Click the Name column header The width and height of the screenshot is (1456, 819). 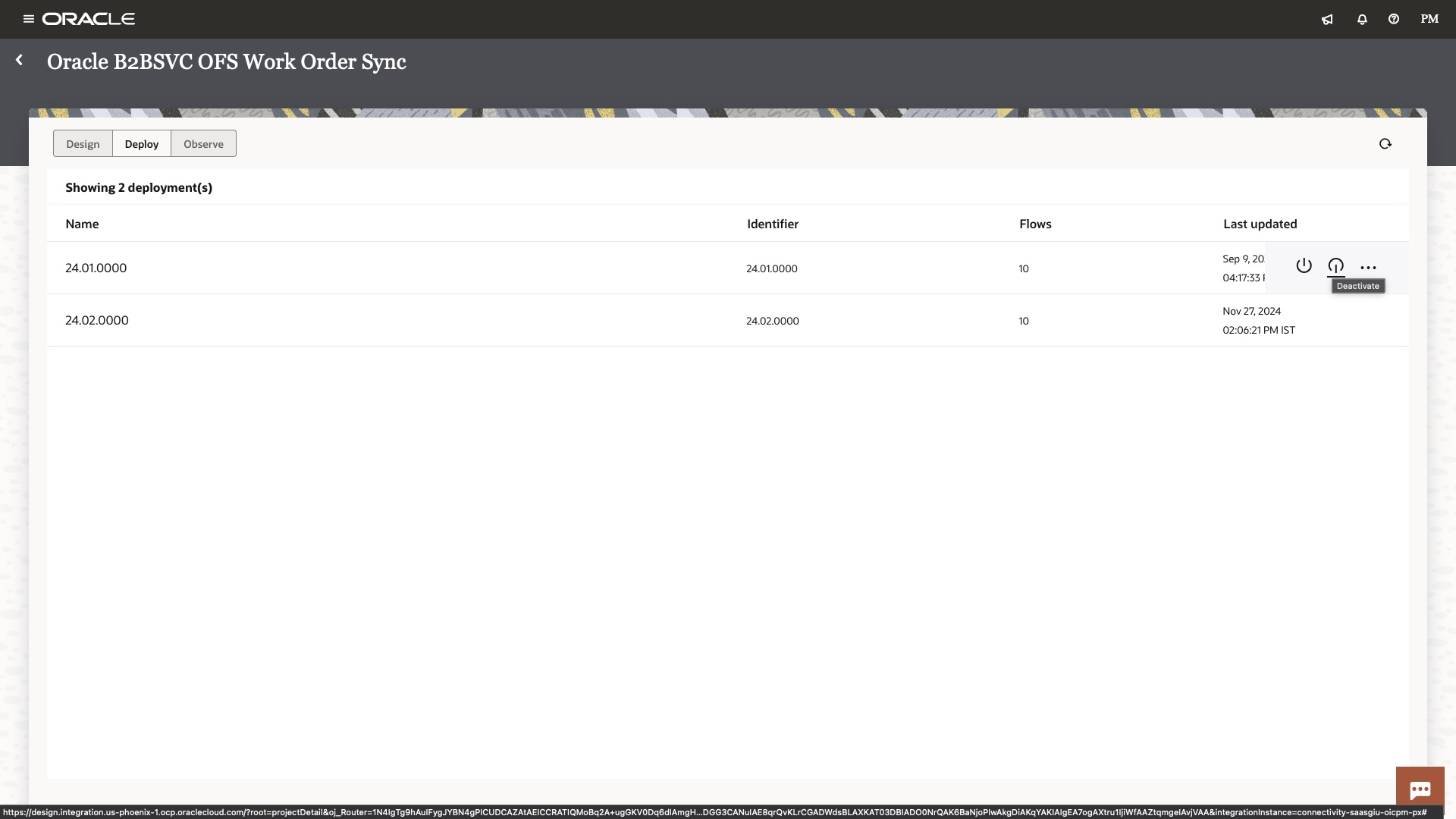(82, 224)
